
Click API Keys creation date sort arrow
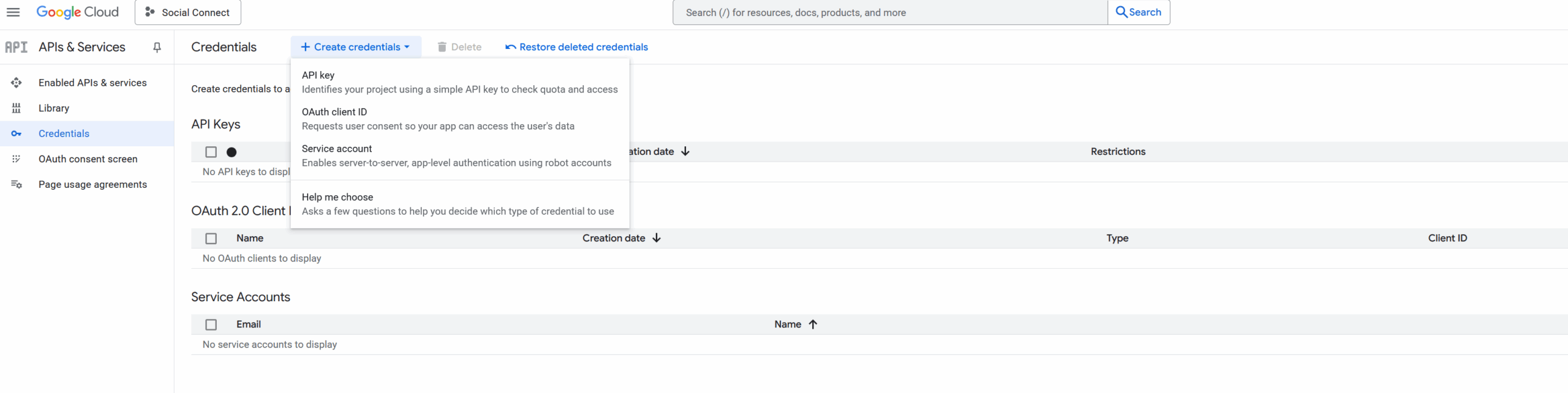tap(685, 151)
